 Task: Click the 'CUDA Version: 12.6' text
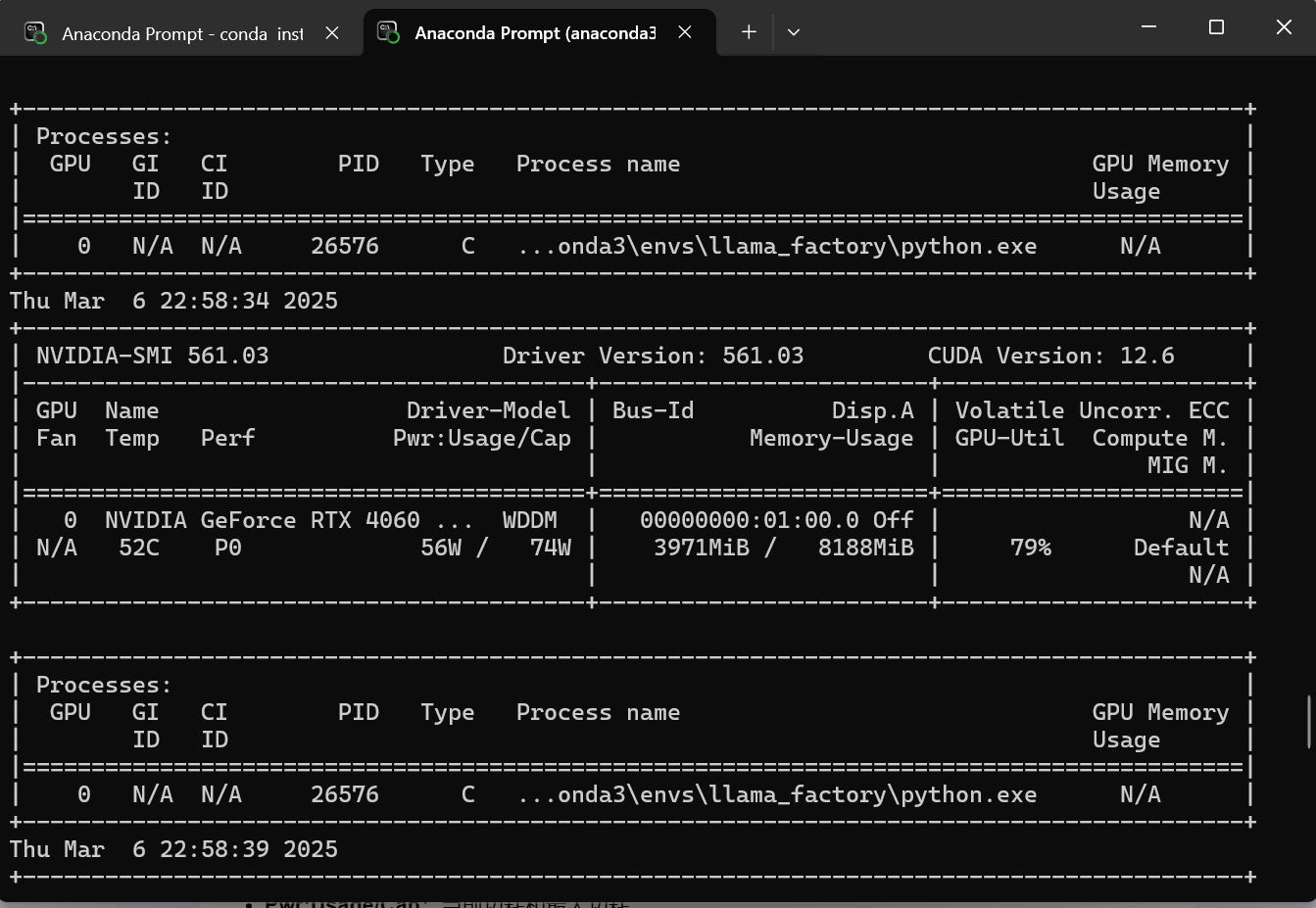coord(1050,356)
